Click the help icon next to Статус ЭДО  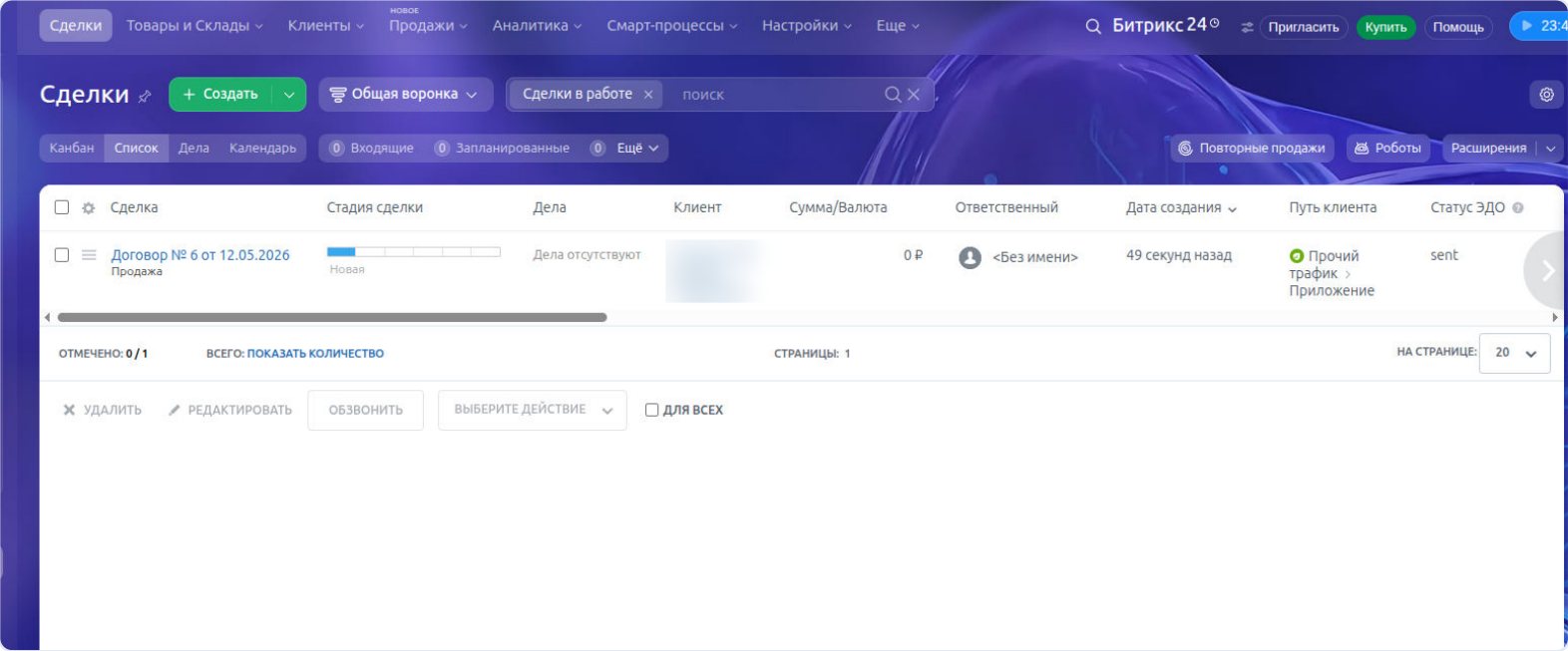point(1518,207)
